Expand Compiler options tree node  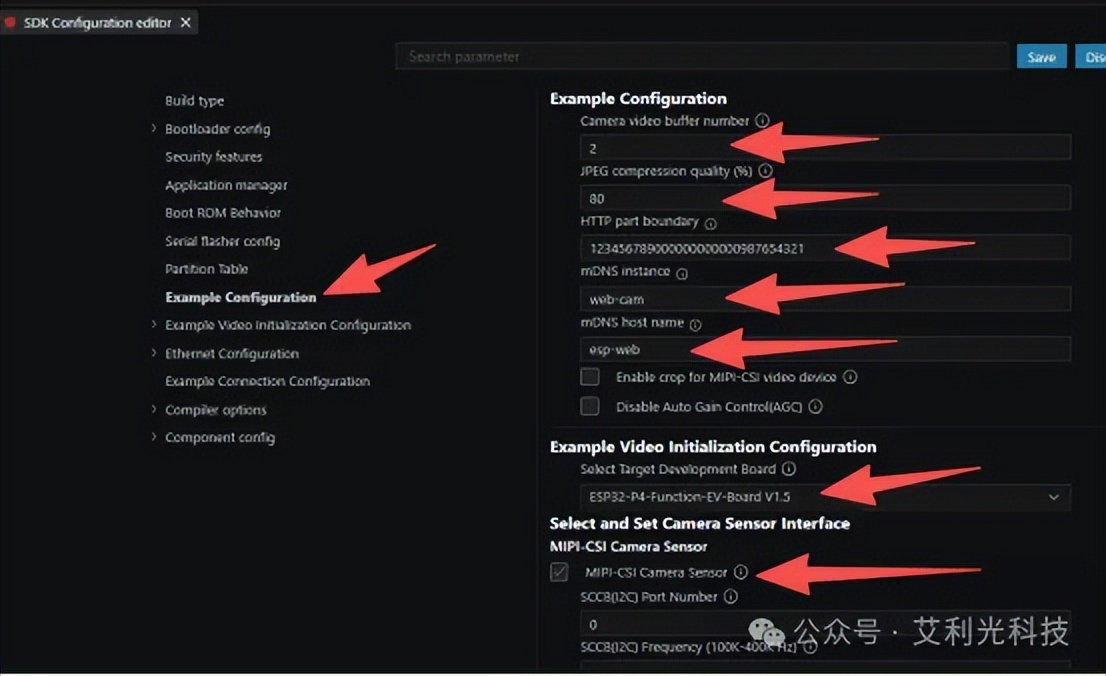154,409
